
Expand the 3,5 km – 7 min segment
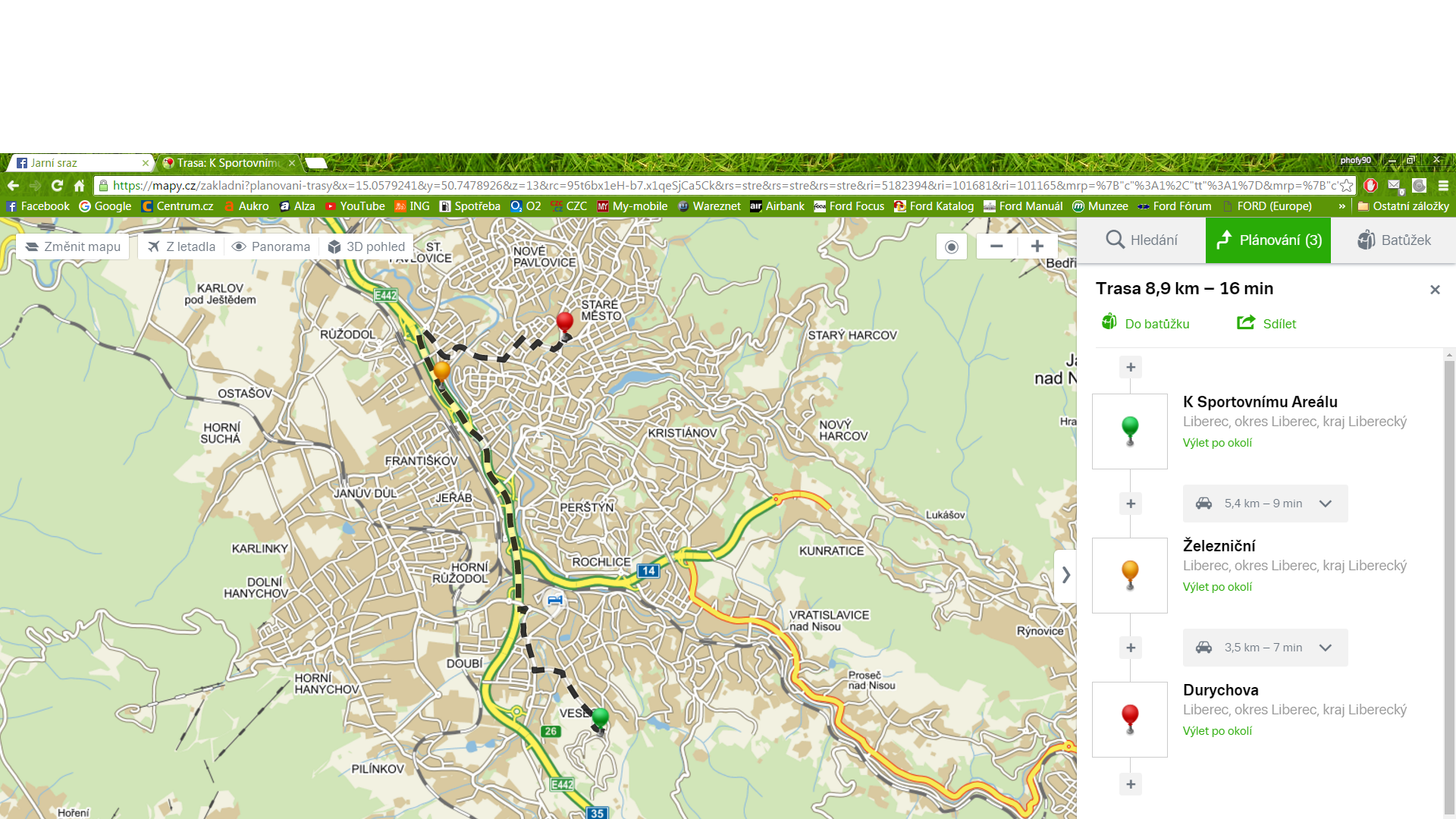pos(1265,648)
